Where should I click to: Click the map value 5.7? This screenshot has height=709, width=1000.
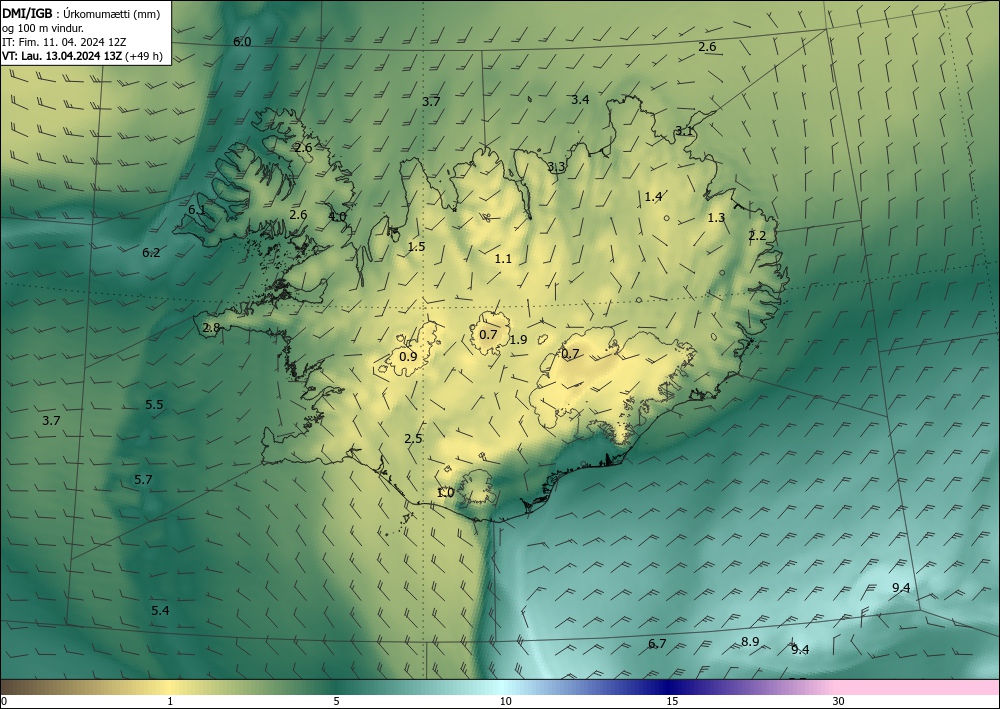pos(143,480)
